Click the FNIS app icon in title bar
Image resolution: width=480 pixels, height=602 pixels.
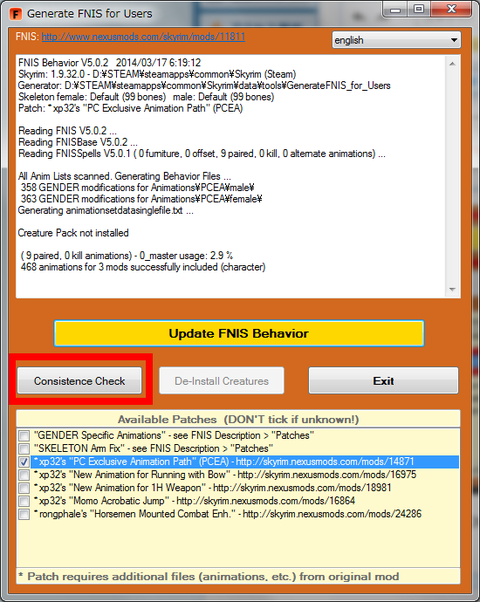pos(16,14)
